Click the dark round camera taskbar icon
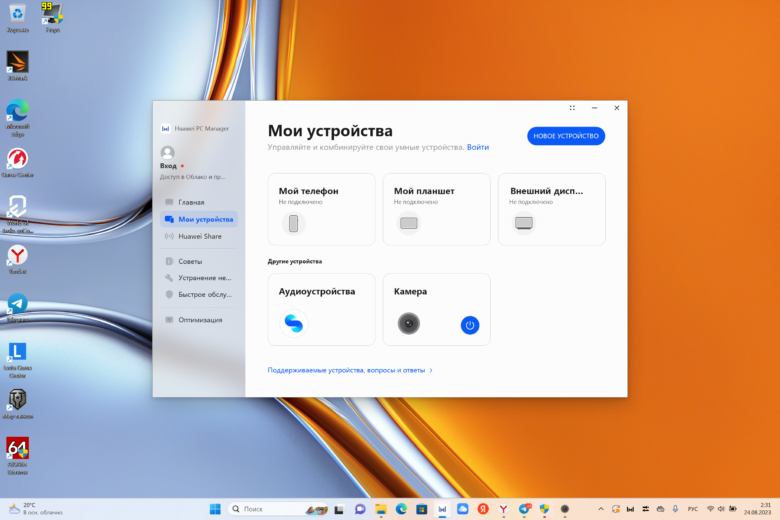780x520 pixels. click(565, 509)
